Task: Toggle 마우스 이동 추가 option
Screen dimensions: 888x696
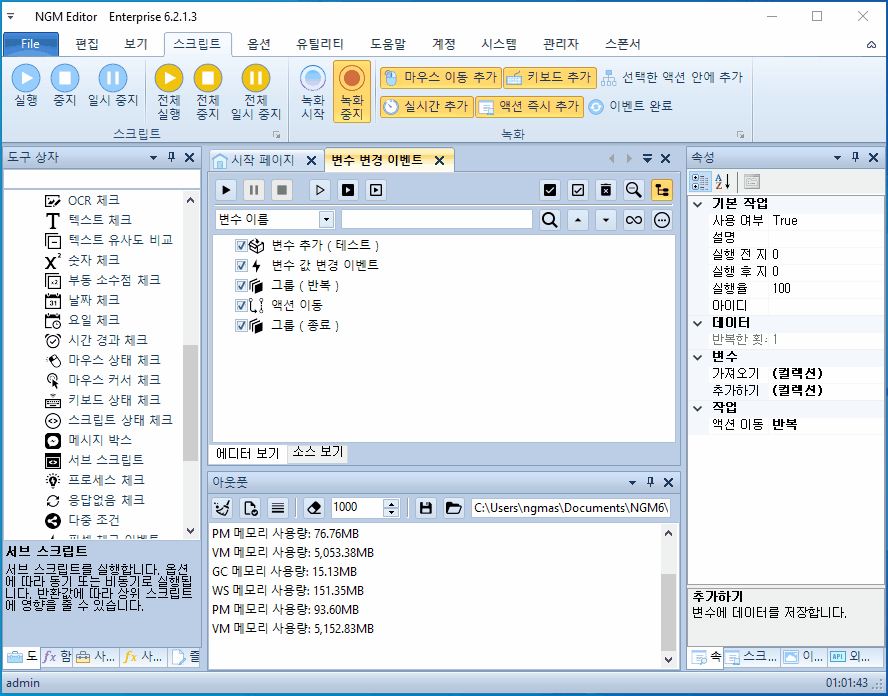Action: click(441, 78)
